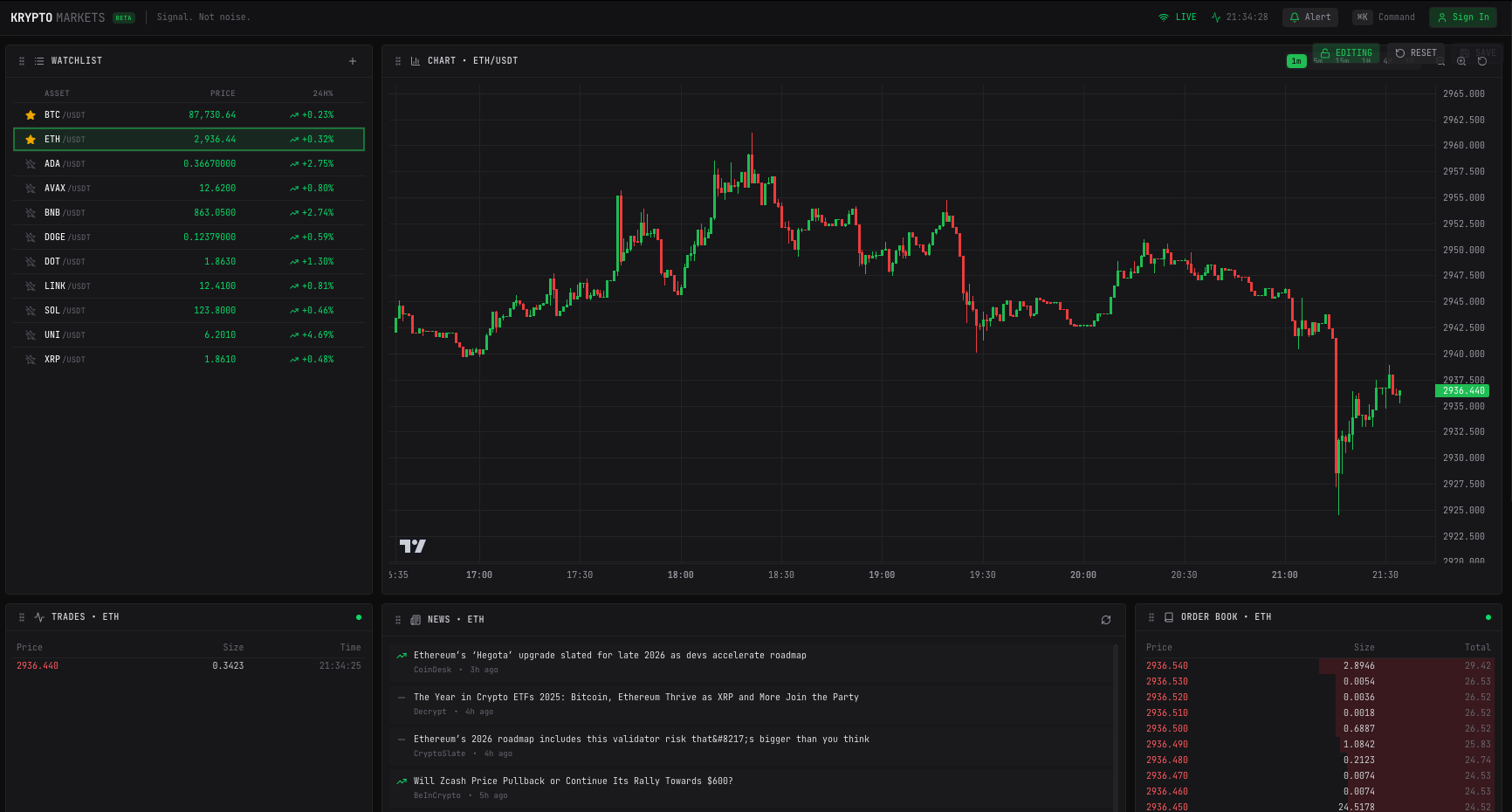Click the refresh icon in the News panel
Image resolution: width=1512 pixels, height=812 pixels.
1106,620
